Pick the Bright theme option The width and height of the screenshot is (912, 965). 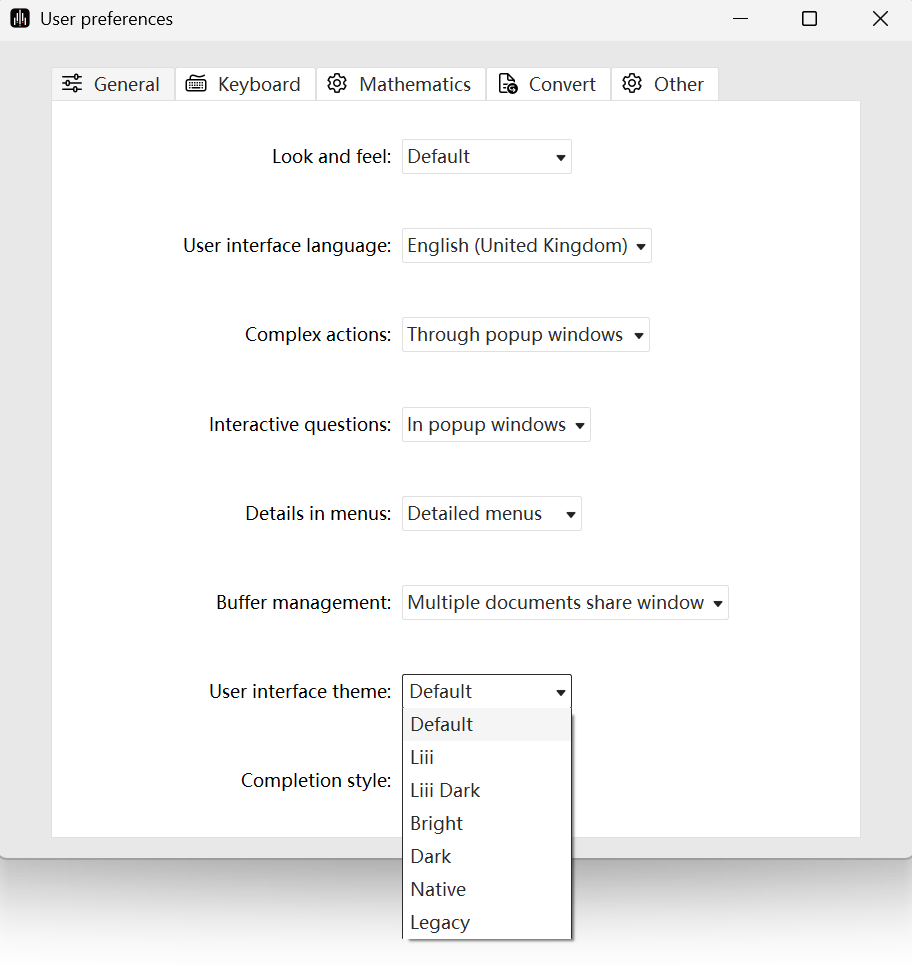click(x=436, y=823)
